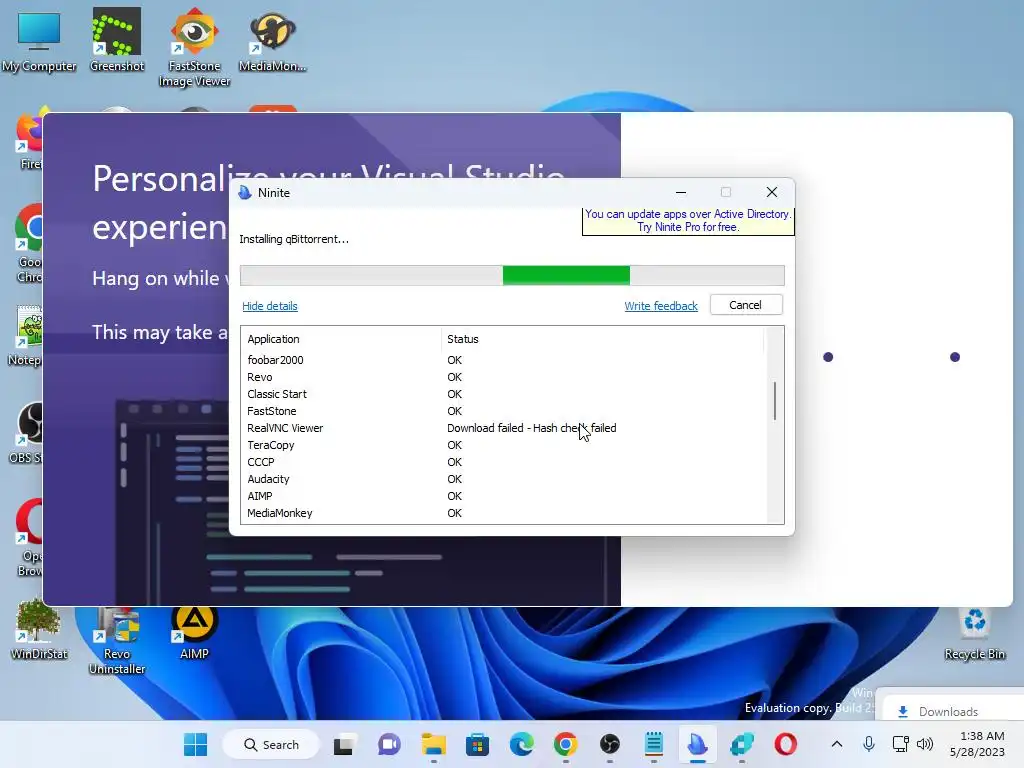Switch to OBS Studio on the taskbar
The image size is (1024, 768).
click(609, 744)
